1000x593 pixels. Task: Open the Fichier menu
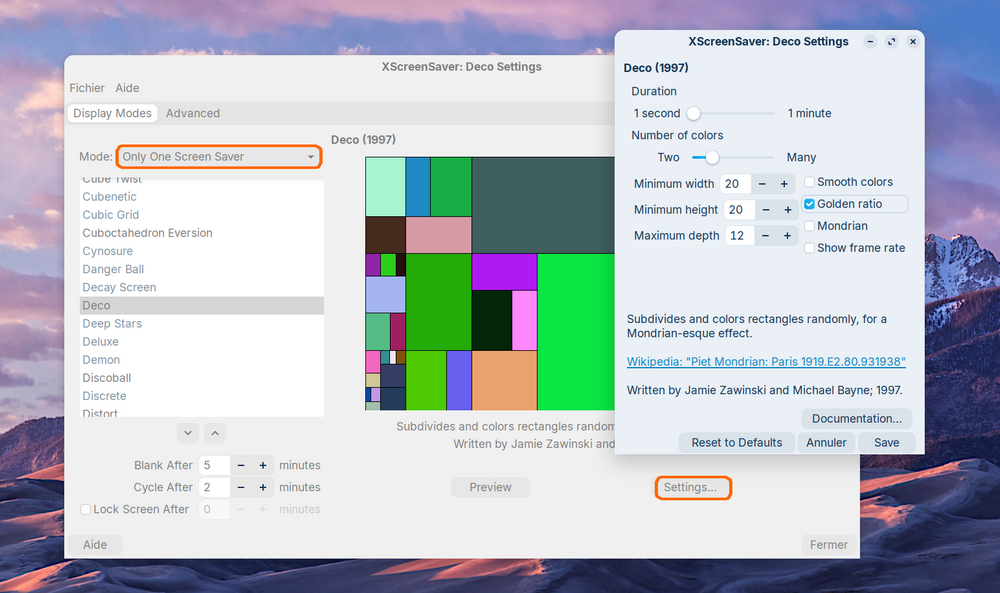pyautogui.click(x=87, y=88)
